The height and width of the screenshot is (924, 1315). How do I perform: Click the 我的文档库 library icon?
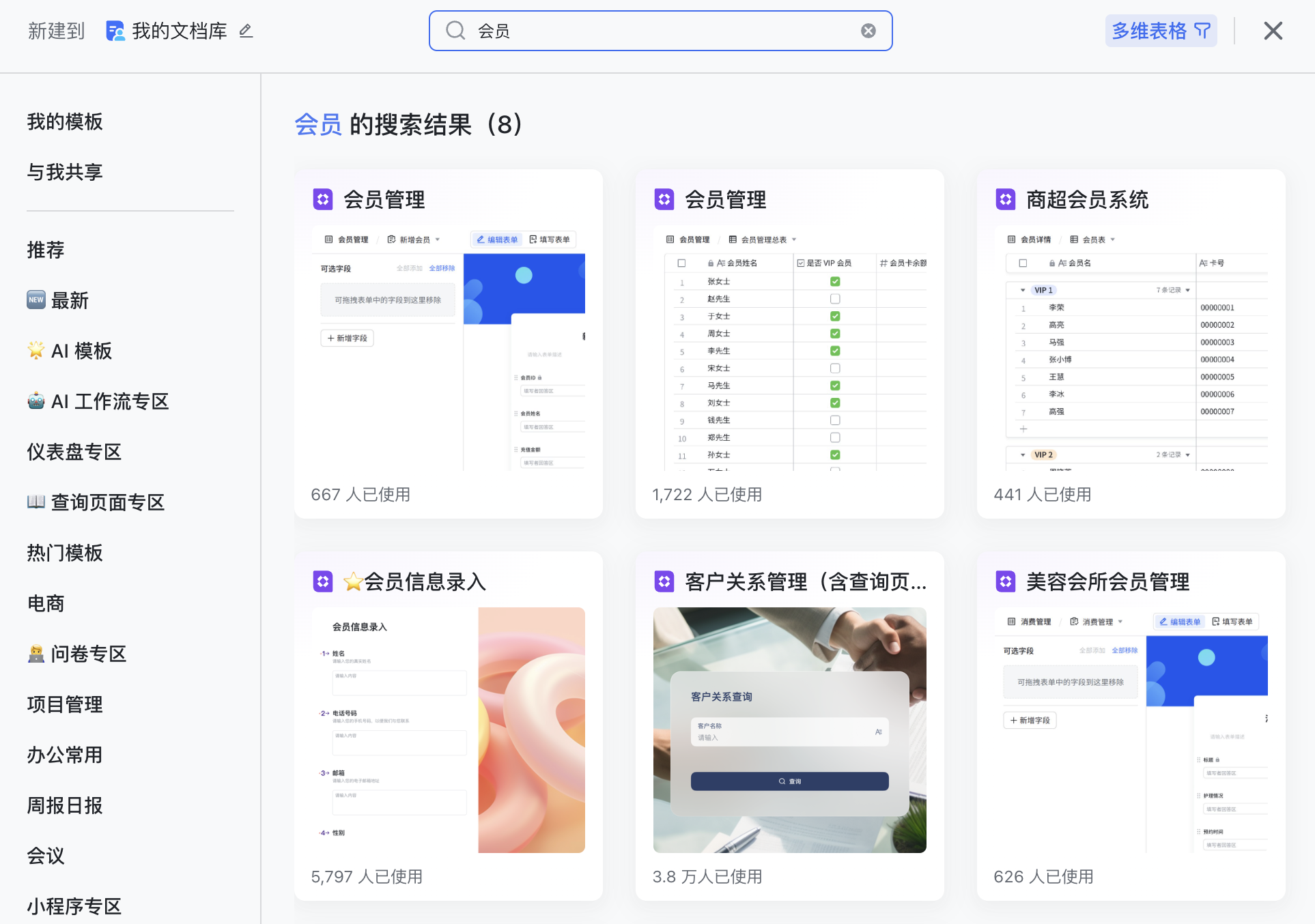[115, 31]
